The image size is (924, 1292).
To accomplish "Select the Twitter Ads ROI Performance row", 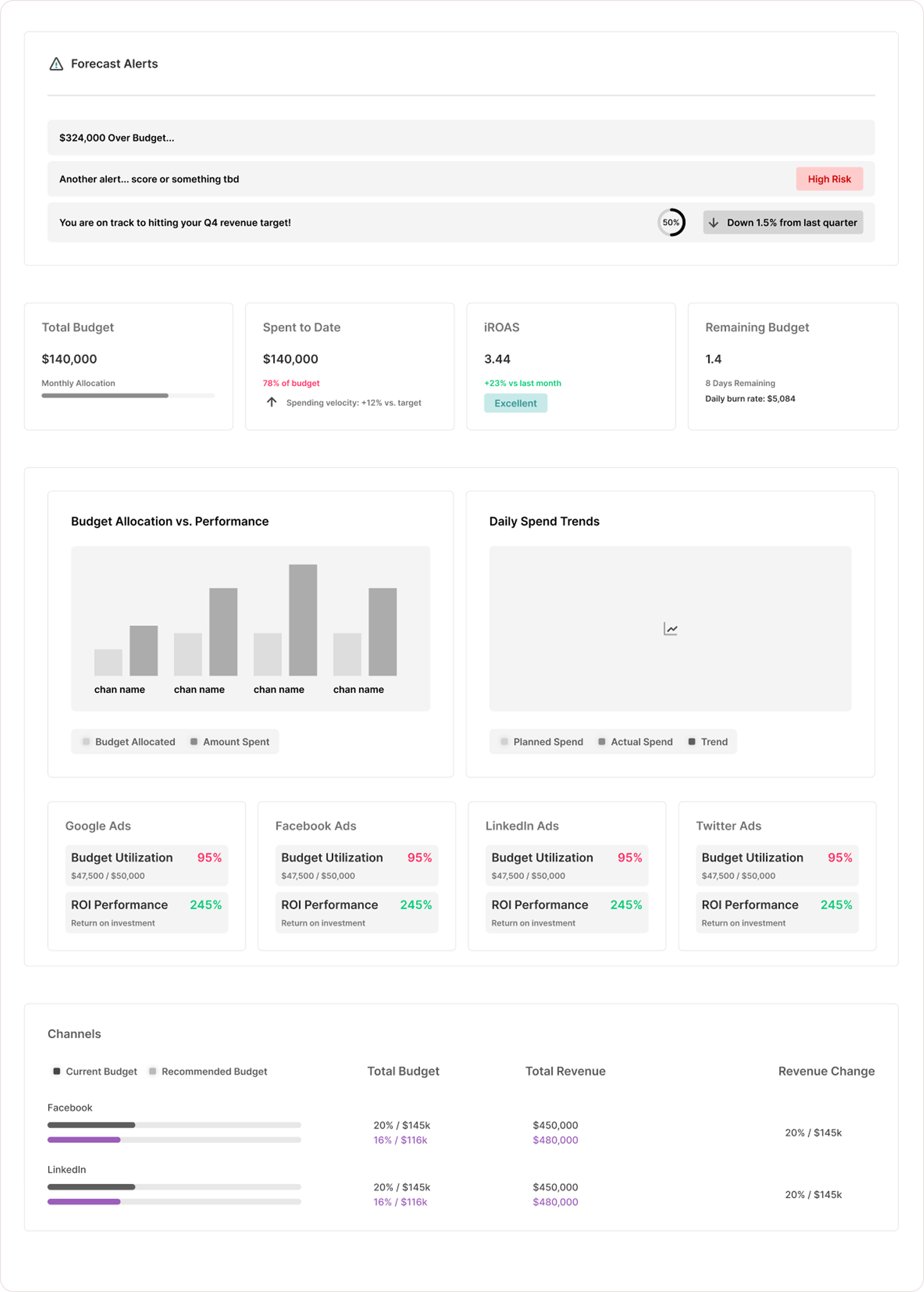I will [776, 912].
